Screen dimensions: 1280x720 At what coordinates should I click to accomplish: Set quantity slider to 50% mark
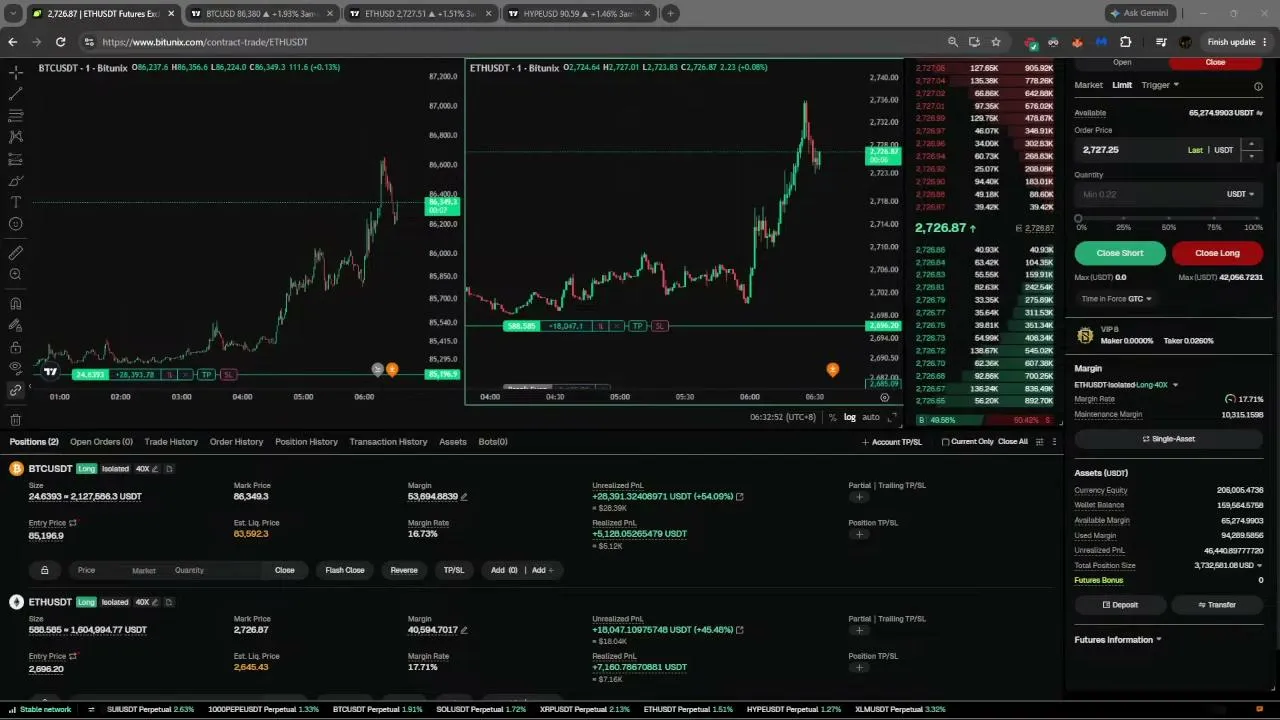[1169, 218]
